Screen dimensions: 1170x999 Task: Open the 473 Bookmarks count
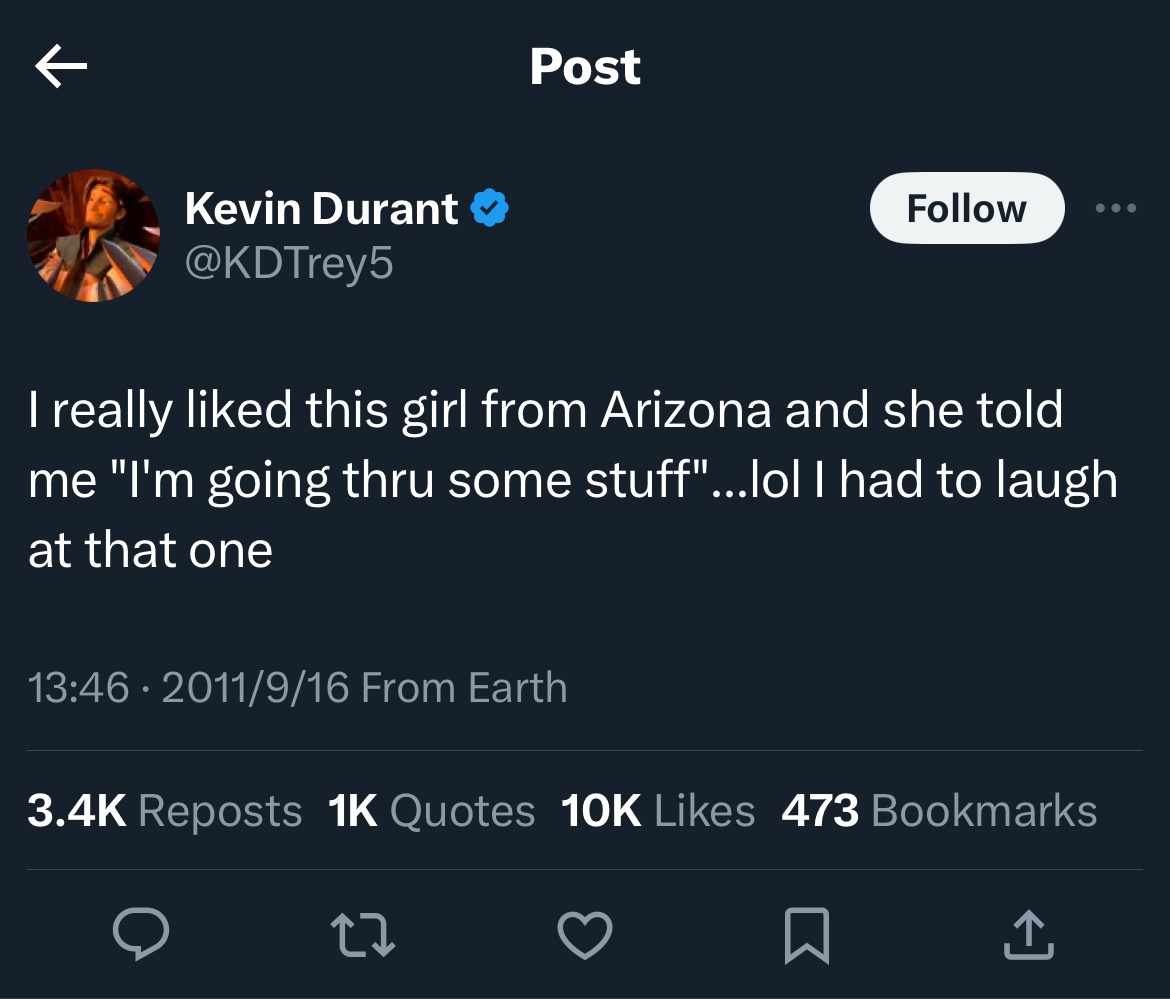coord(939,810)
